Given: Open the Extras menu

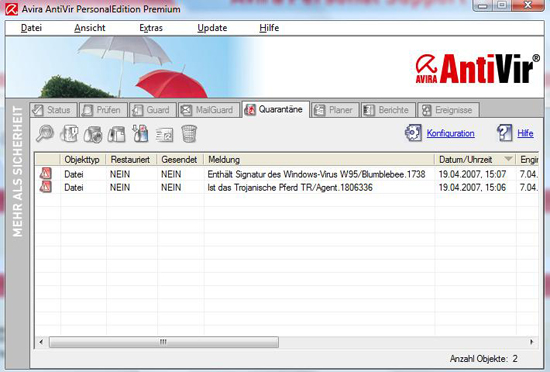Looking at the screenshot, I should point(151,28).
